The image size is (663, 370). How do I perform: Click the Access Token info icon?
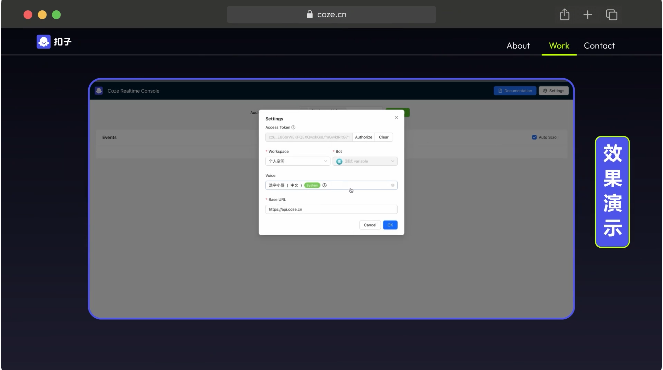click(293, 127)
